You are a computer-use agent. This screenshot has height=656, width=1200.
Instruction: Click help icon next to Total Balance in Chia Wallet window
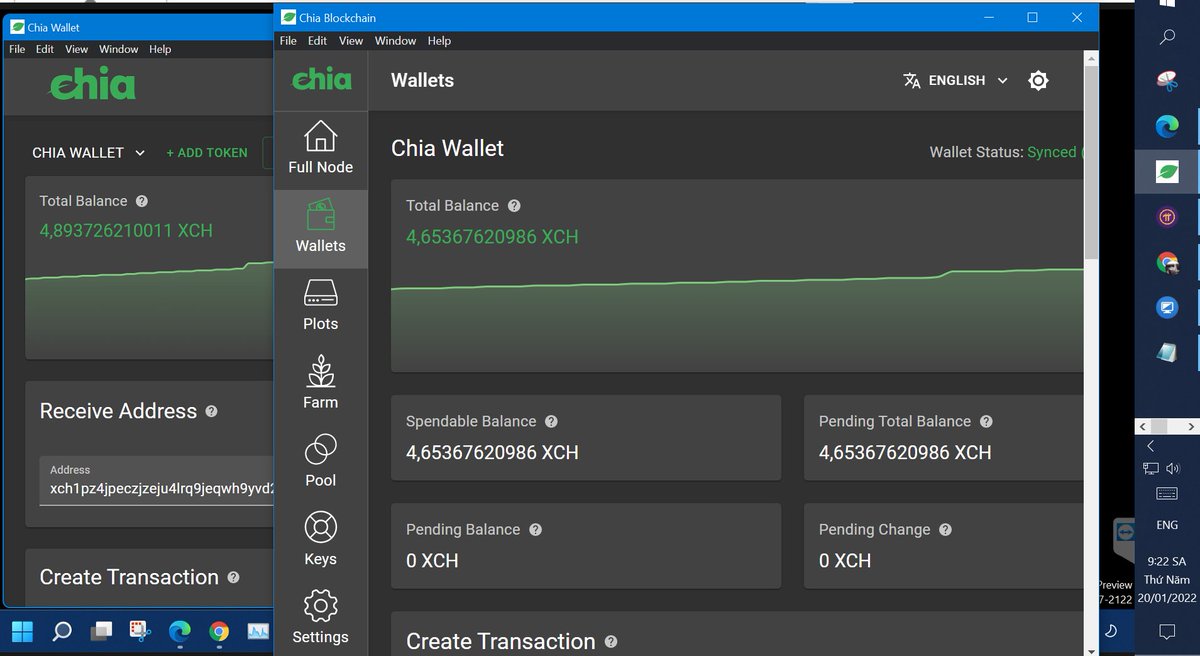pyautogui.click(x=142, y=201)
